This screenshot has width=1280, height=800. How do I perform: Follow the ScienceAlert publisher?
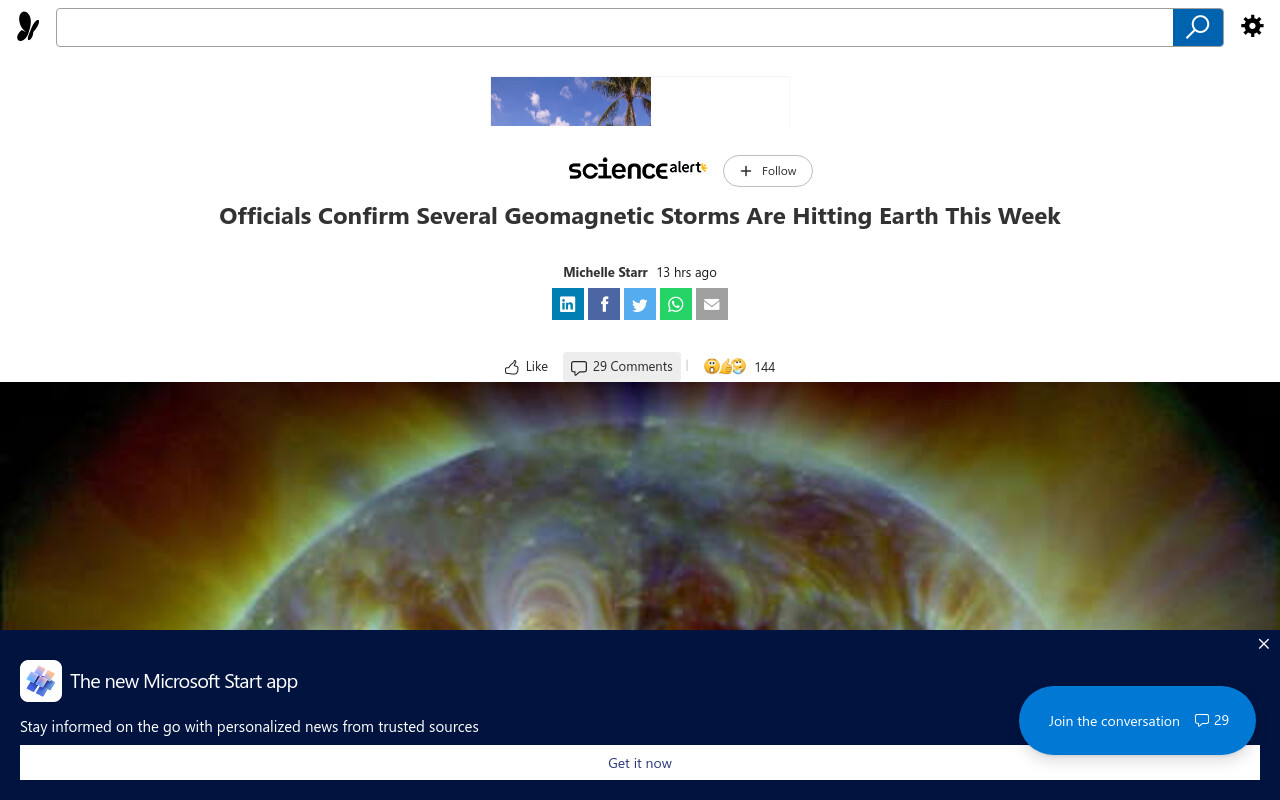pos(768,171)
